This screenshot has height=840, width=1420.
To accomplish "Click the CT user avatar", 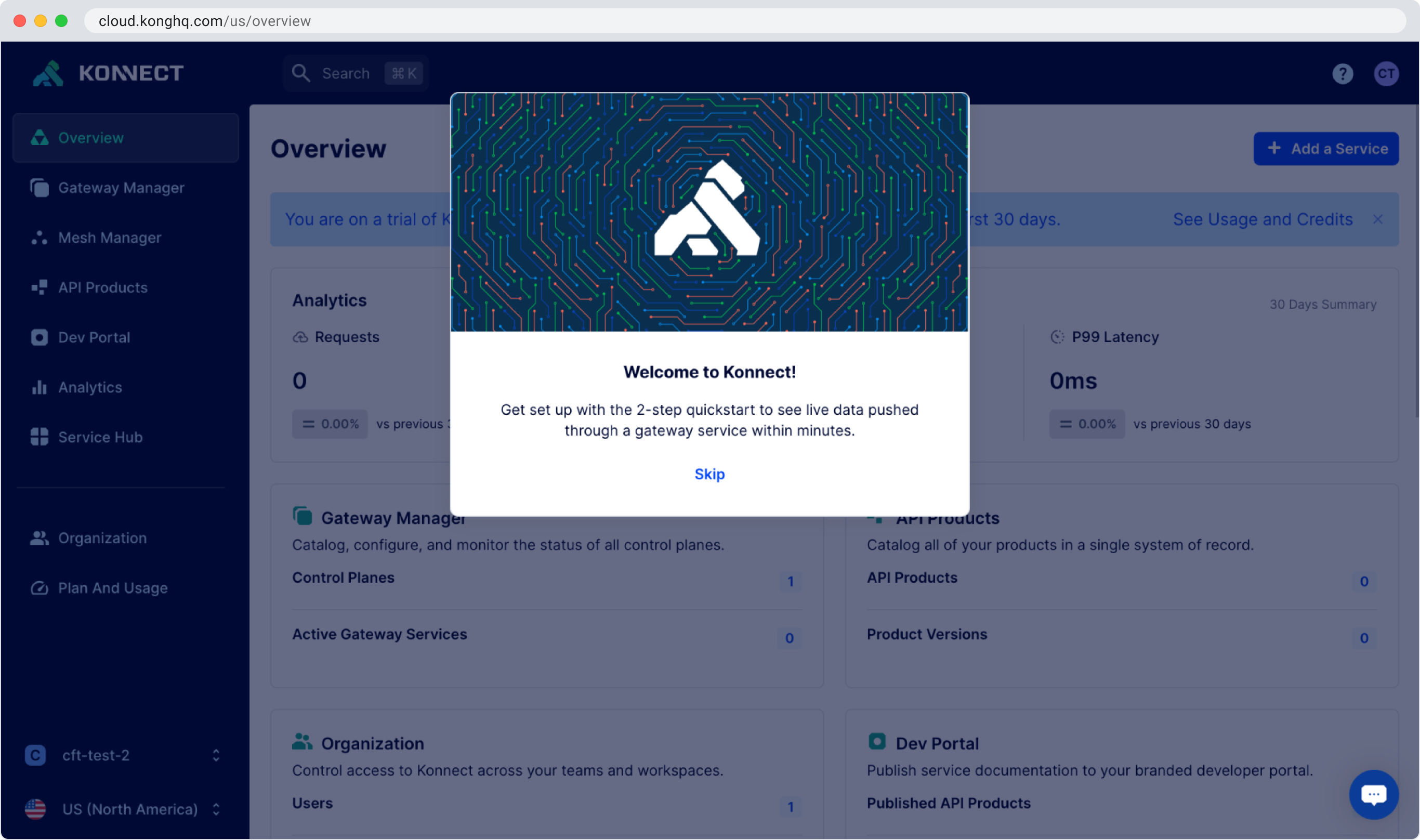I will click(1386, 74).
